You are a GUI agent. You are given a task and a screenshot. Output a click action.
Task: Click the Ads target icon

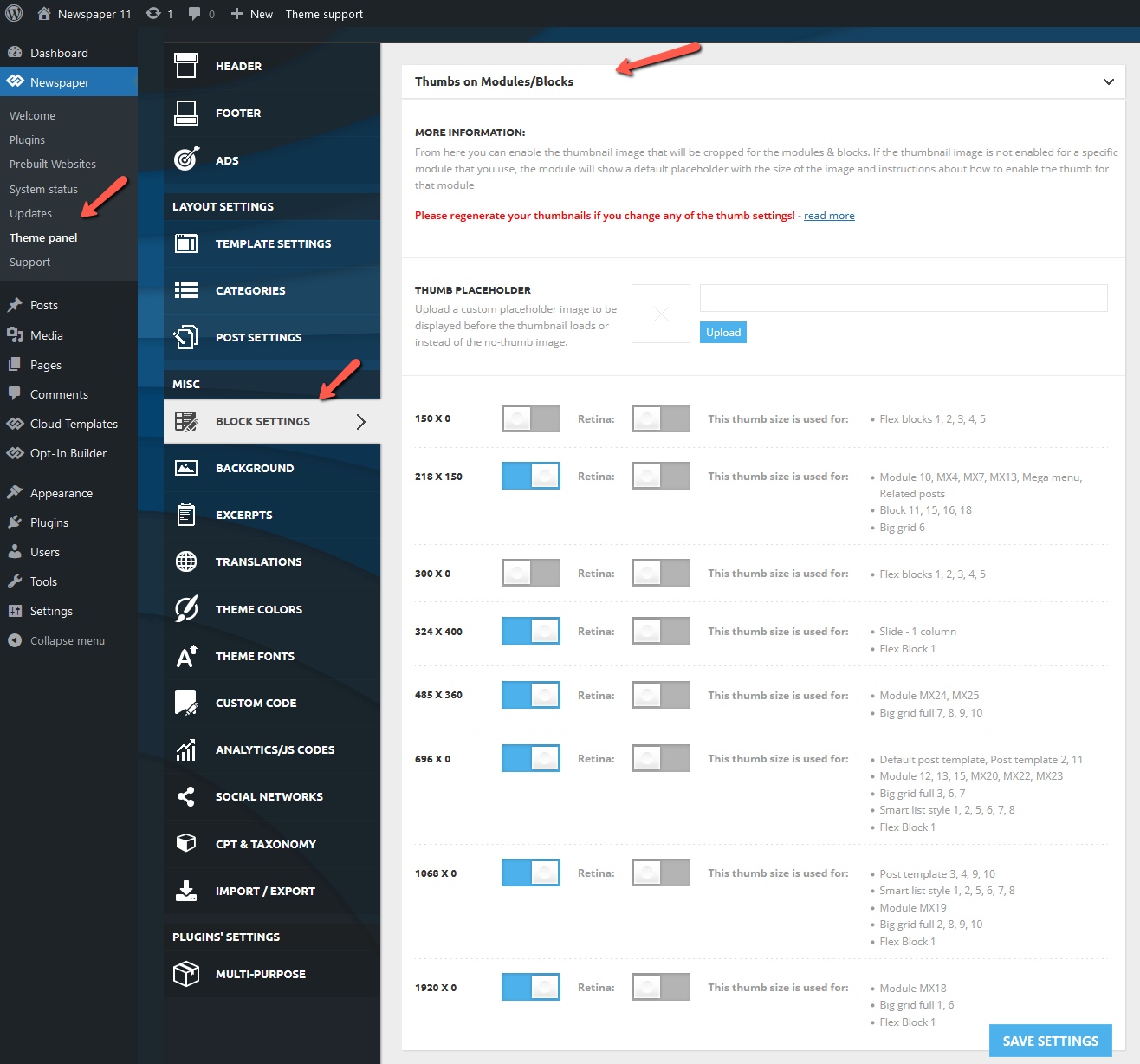click(186, 159)
